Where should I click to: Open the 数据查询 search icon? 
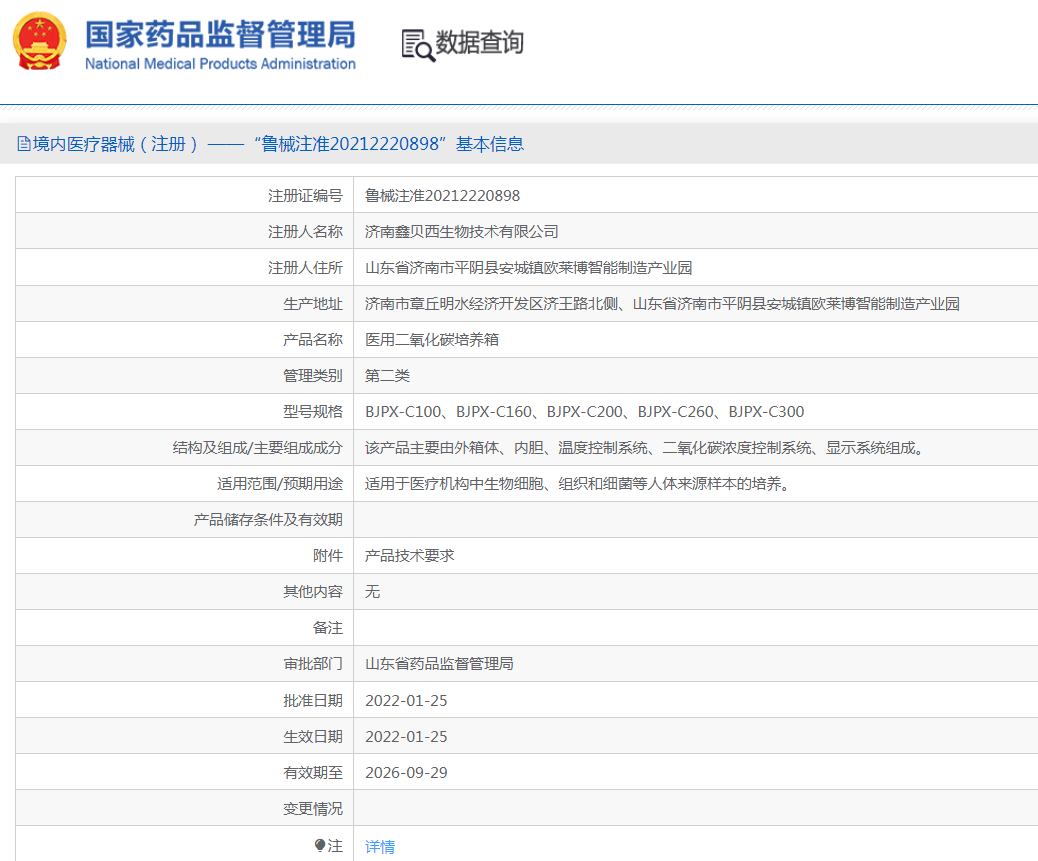tap(418, 45)
